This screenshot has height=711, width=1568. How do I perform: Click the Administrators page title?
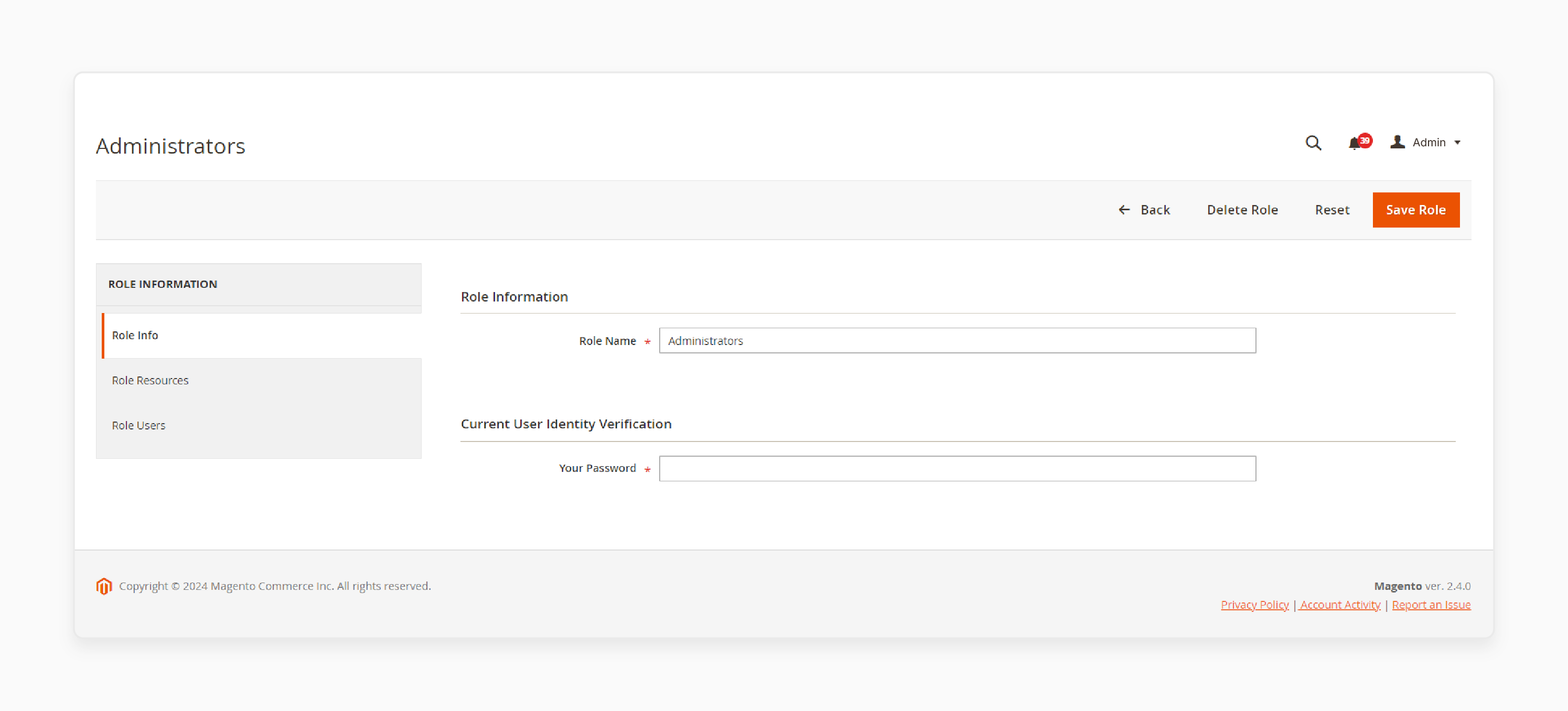(x=170, y=146)
